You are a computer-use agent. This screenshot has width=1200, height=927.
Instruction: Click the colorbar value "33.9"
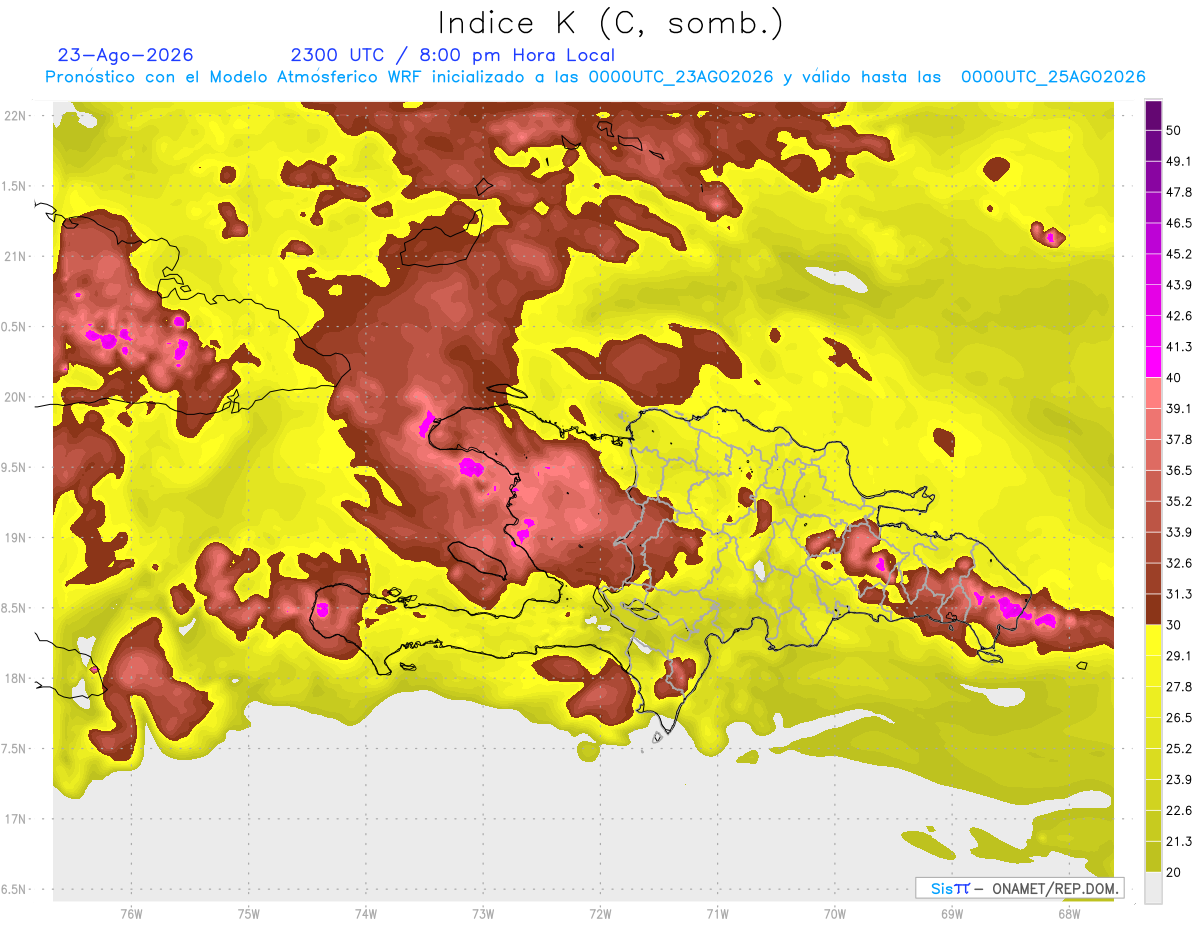pos(1180,532)
